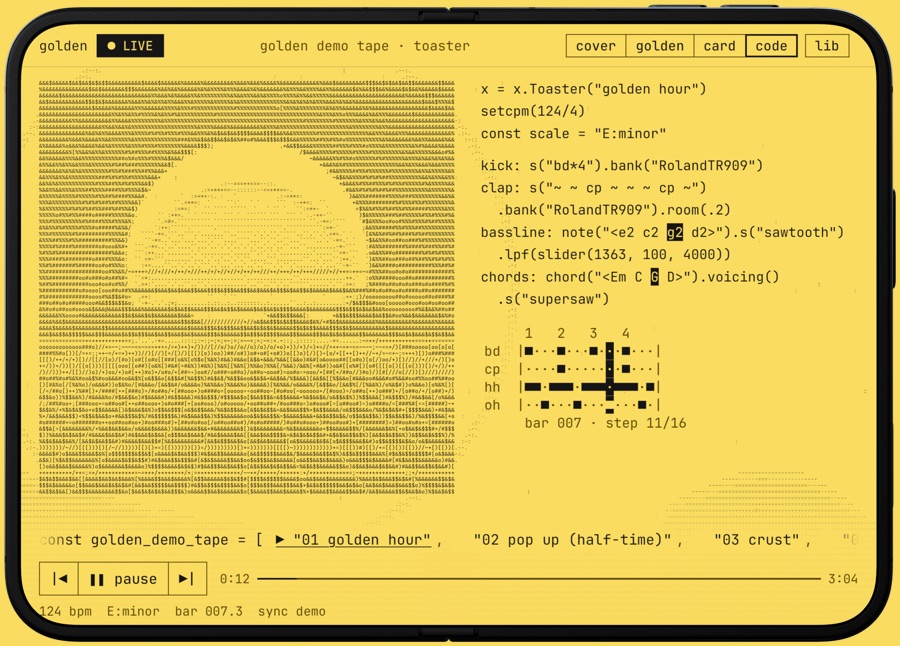Switch to the cover tab
Screen dimensions: 900x646
596,46
